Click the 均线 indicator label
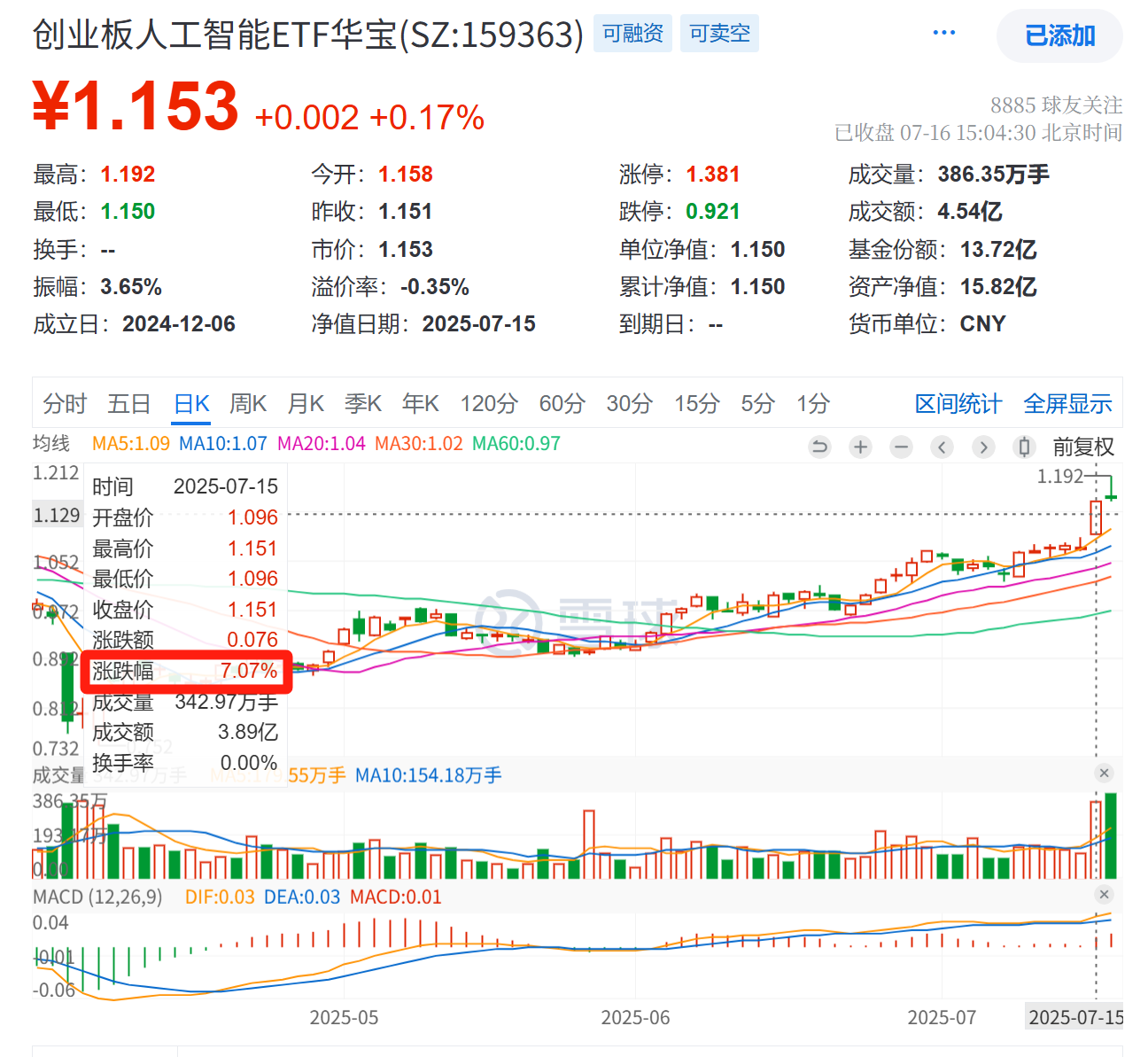 pyautogui.click(x=51, y=444)
